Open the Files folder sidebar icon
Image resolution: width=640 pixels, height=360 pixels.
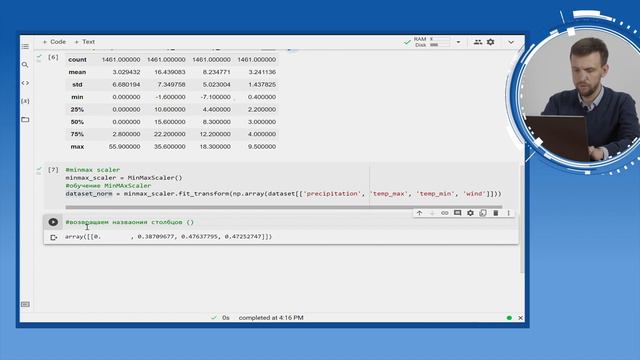(25, 119)
